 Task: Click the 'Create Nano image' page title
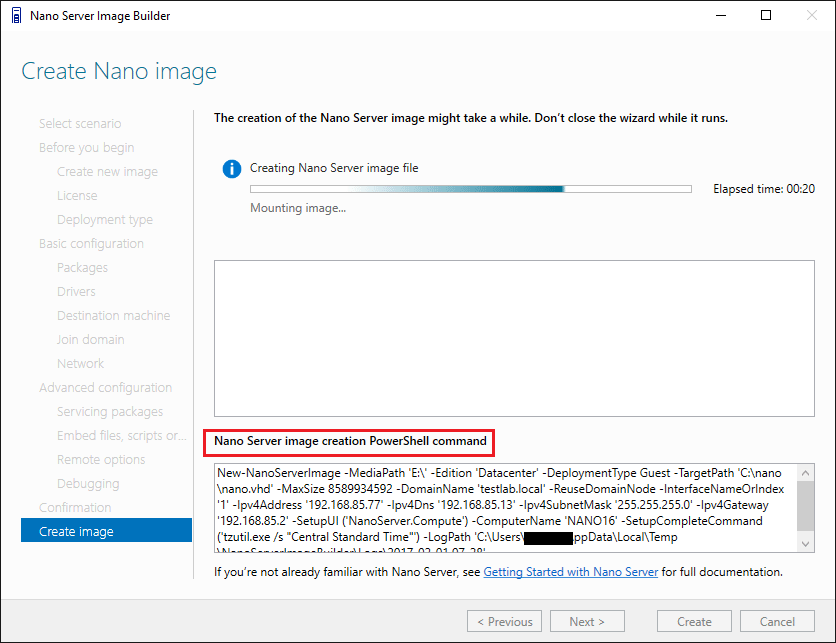(119, 71)
